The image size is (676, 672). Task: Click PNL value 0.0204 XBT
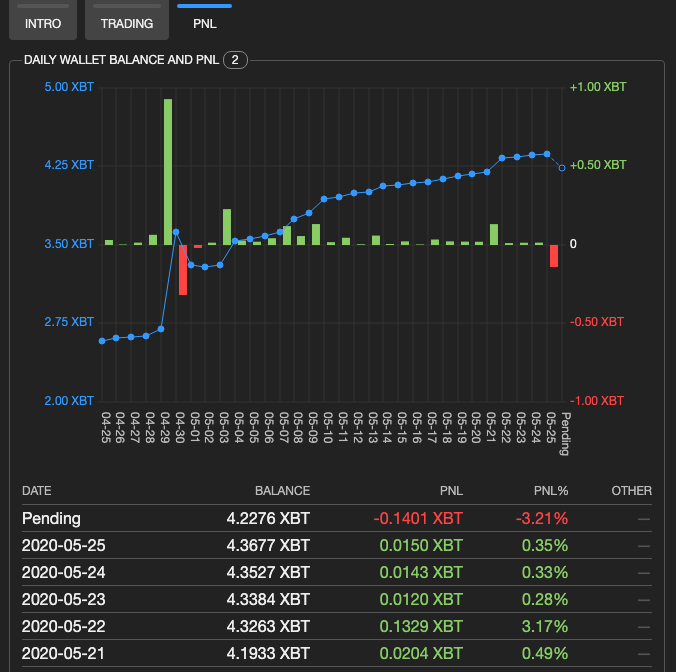coord(421,653)
